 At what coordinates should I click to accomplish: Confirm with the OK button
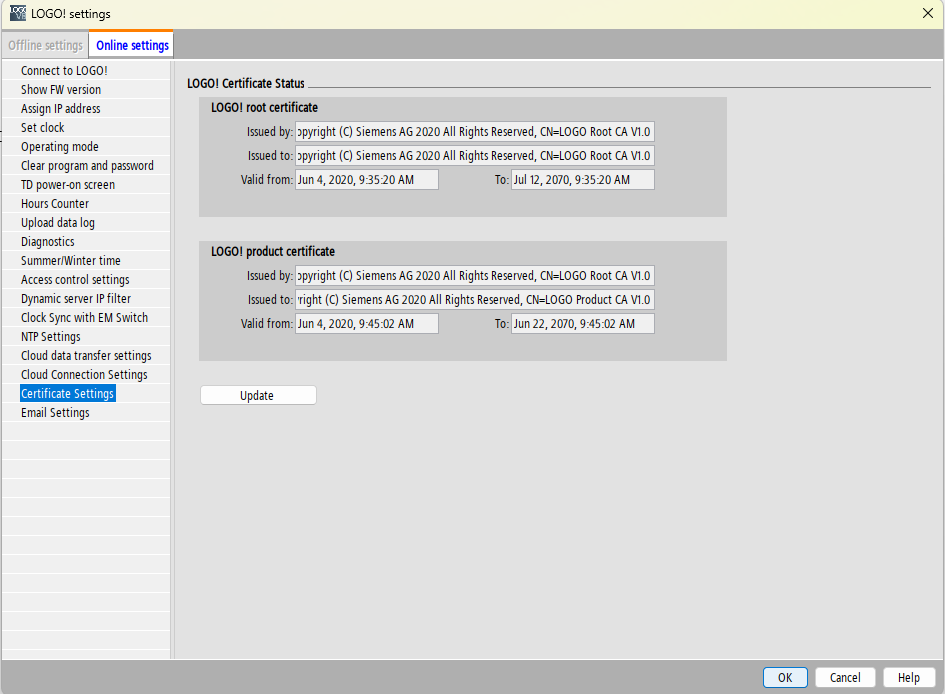(x=785, y=677)
